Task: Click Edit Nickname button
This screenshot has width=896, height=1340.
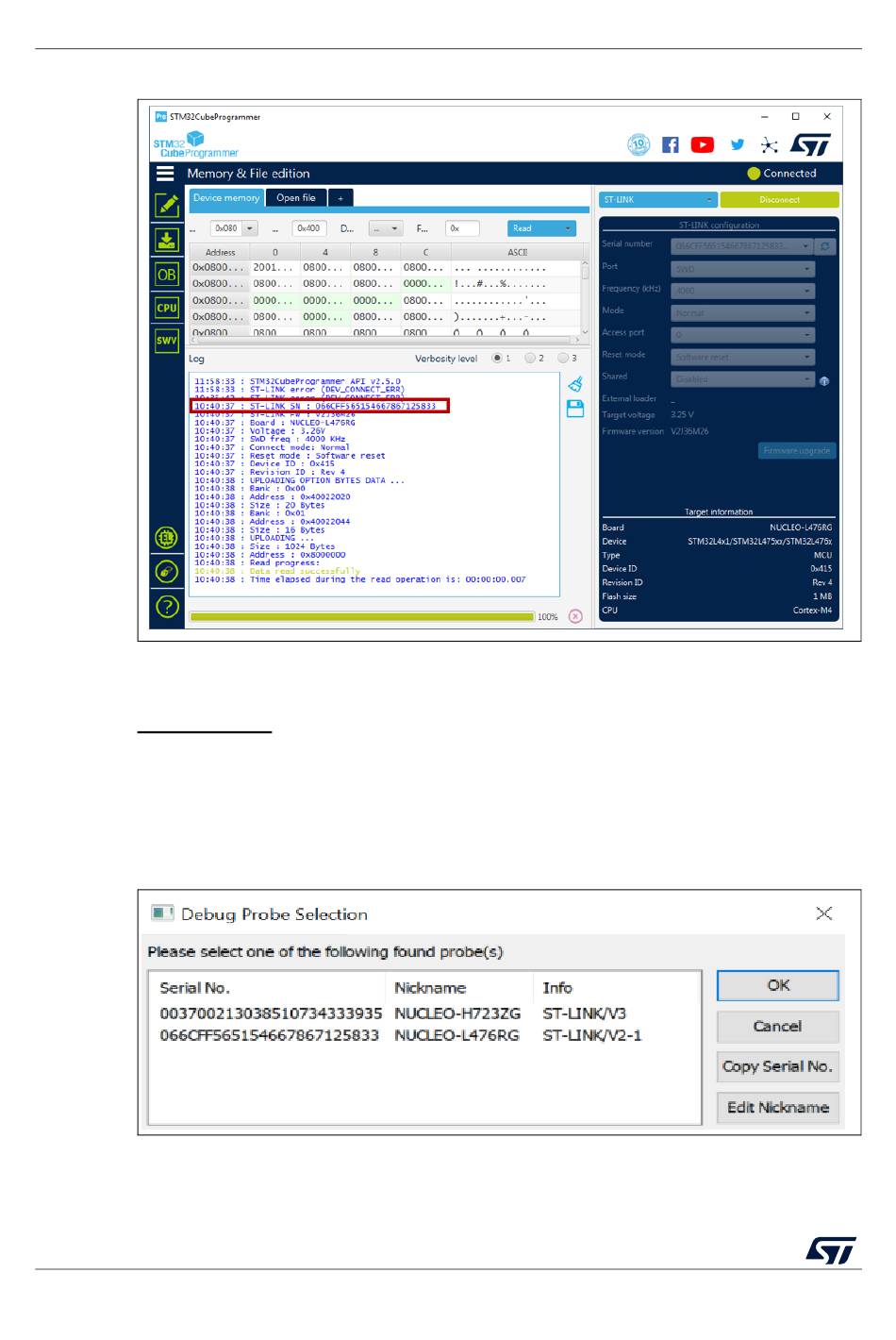Action: pyautogui.click(x=777, y=1108)
